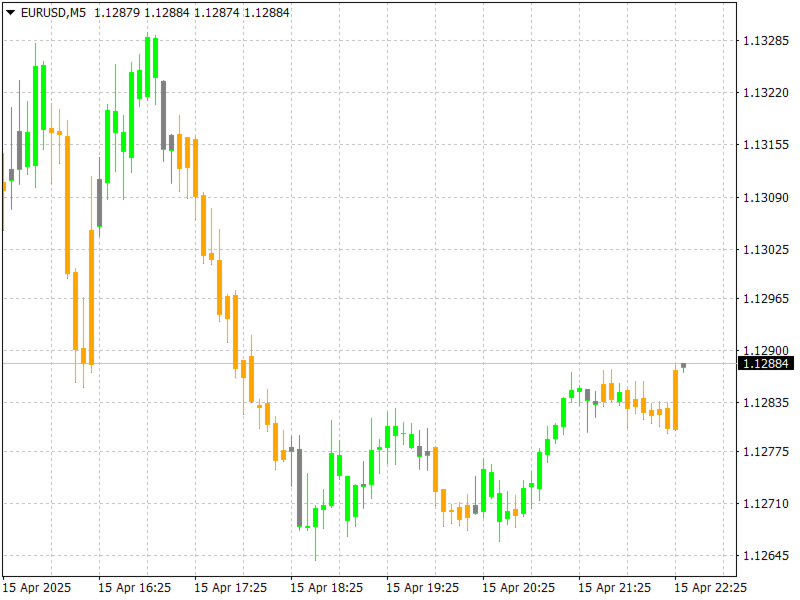Viewport: 800px width, 600px height.
Task: Click the 15 Apr 20:25 time label
Action: 518,588
